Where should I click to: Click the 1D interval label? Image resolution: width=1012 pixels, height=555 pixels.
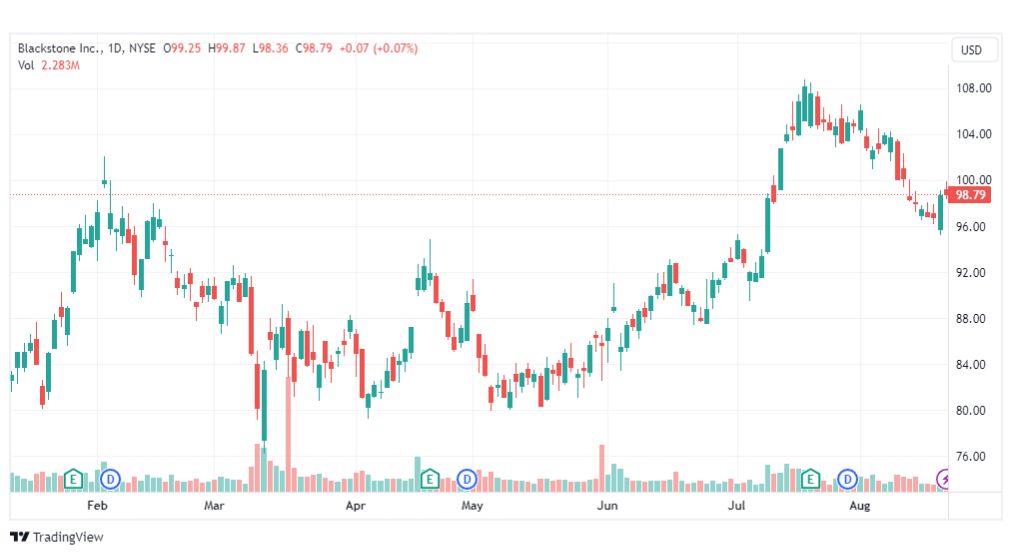(x=115, y=48)
